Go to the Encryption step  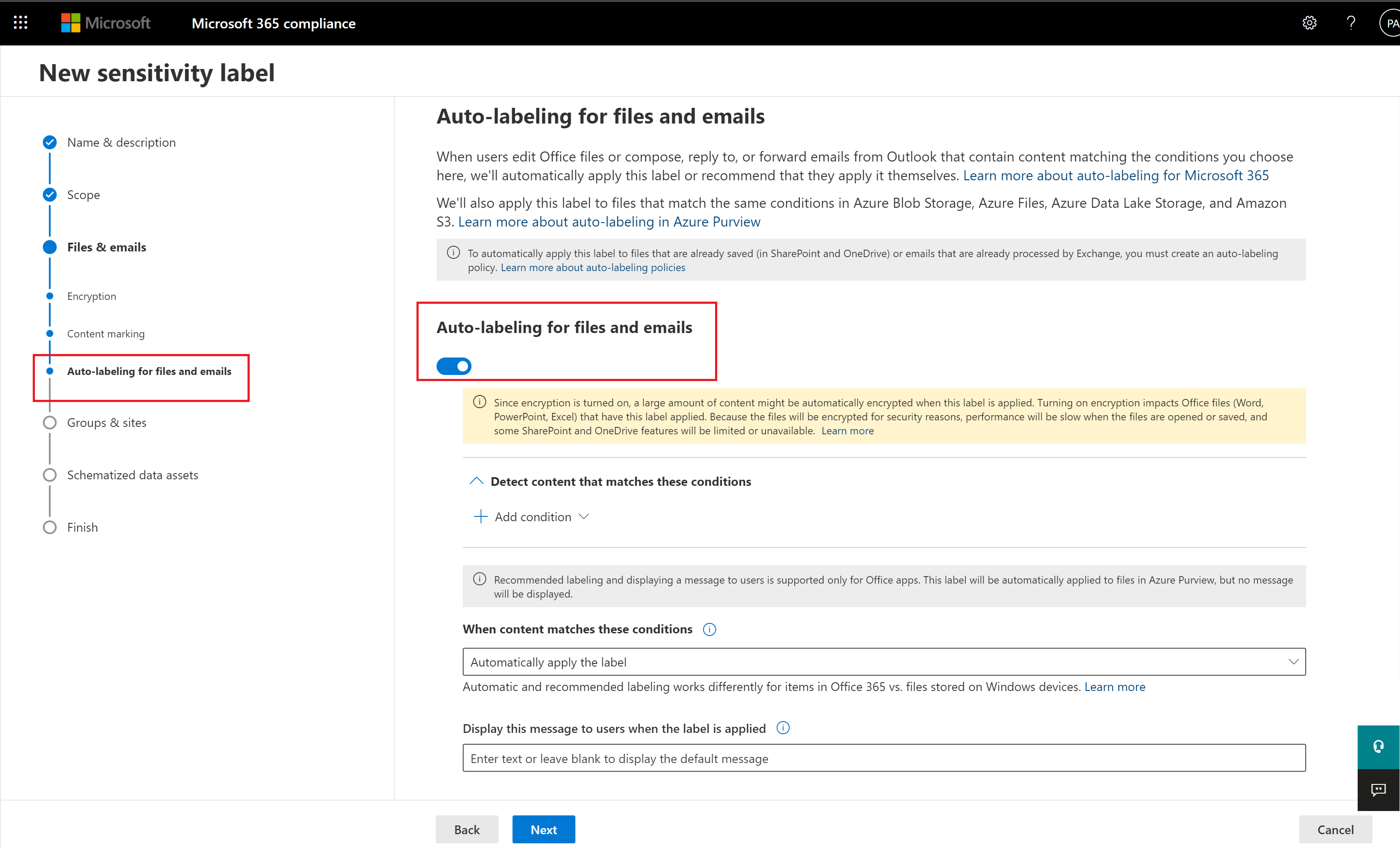point(92,296)
